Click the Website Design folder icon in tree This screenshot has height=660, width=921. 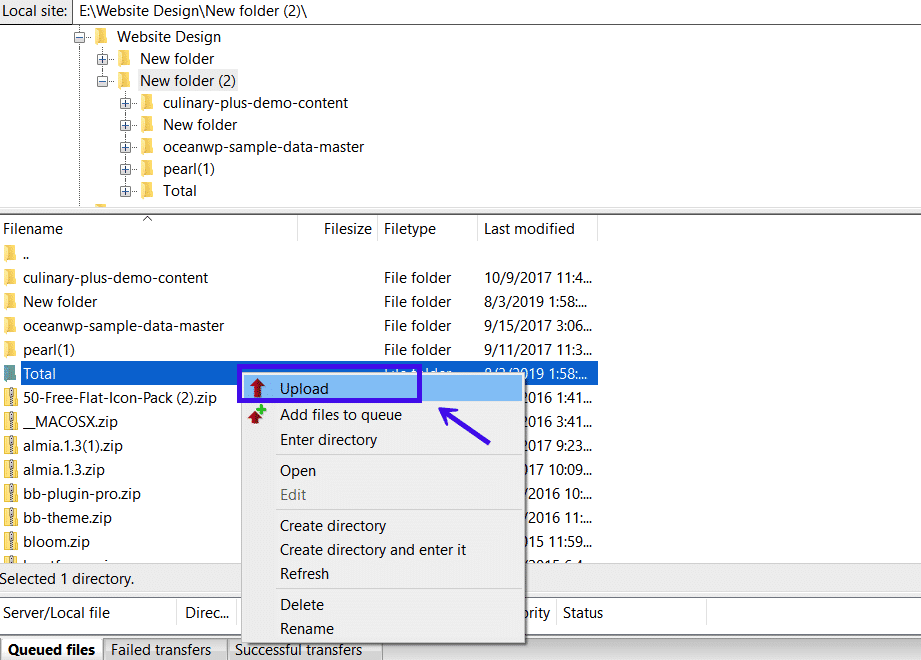coord(100,36)
